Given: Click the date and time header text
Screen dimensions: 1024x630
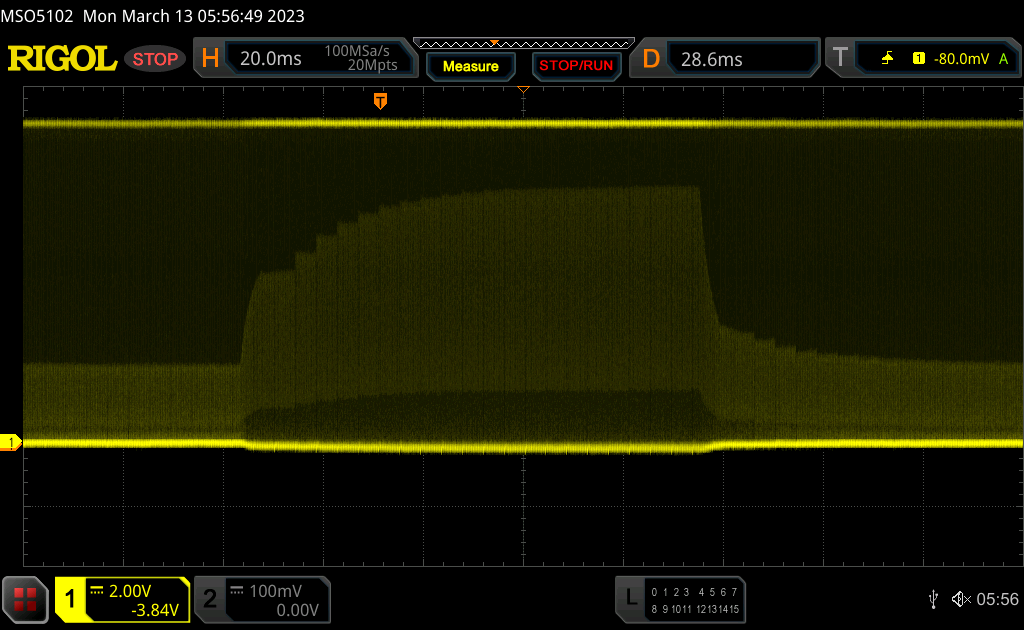Looking at the screenshot, I should pos(193,16).
